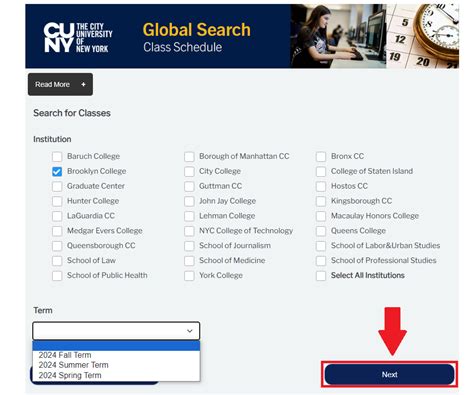Check School of Labor&Urban Studies box
The width and height of the screenshot is (474, 395).
pos(321,246)
